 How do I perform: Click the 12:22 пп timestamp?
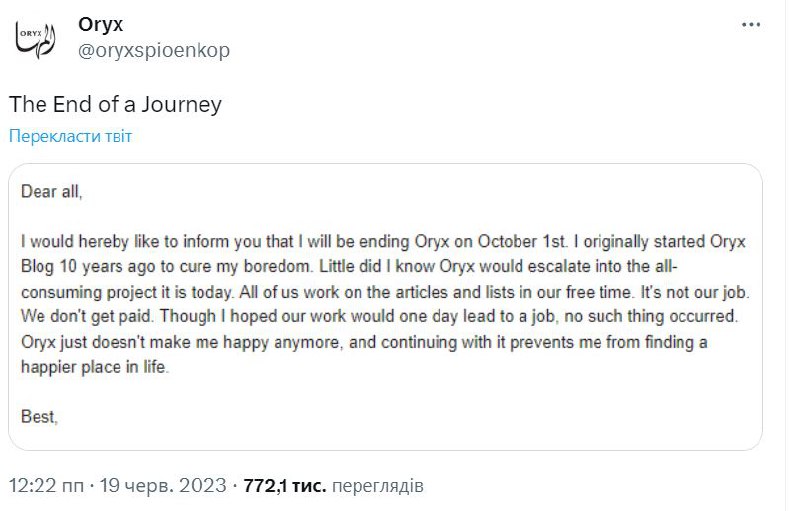tap(46, 487)
